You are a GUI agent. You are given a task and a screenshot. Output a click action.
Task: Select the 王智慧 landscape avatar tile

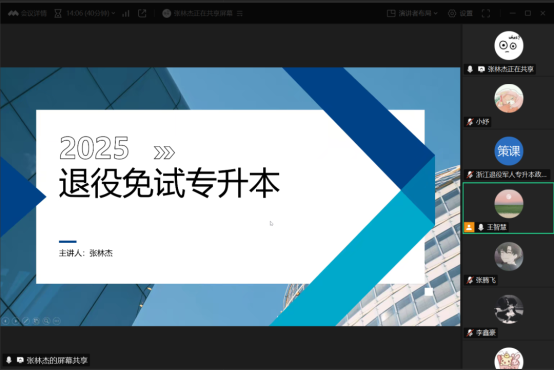tap(508, 204)
